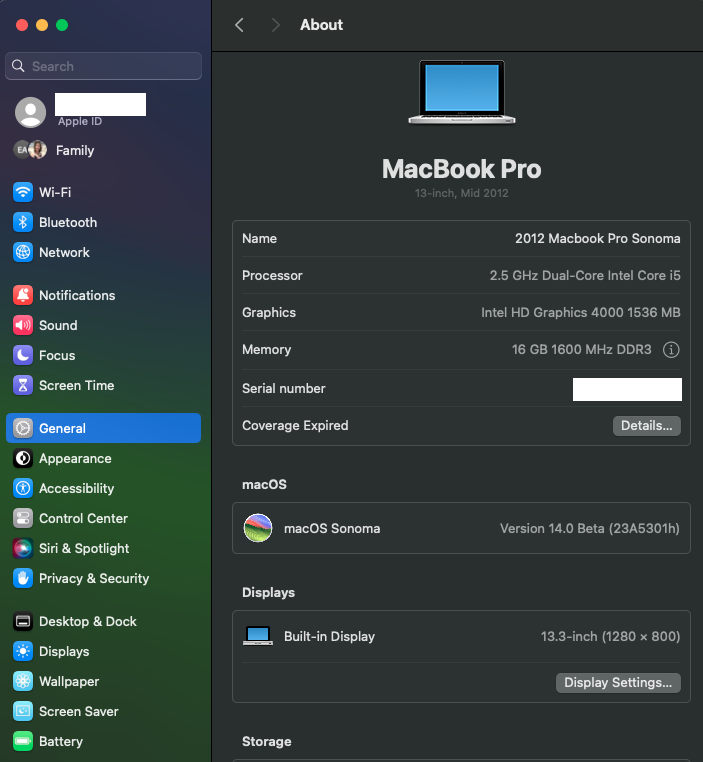
Task: Select the Battery icon in sidebar
Action: click(23, 741)
